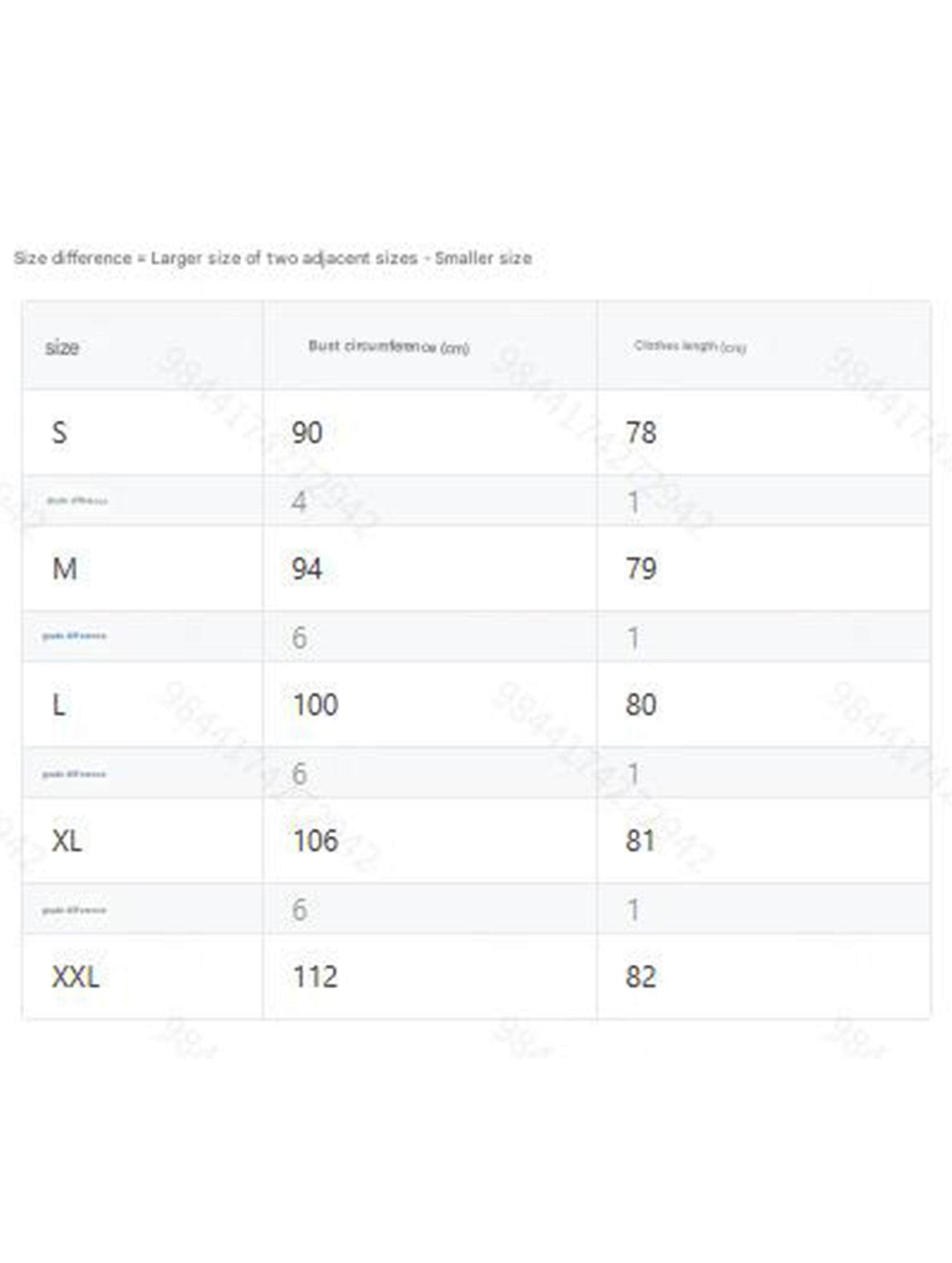The image size is (952, 1263).
Task: Select bust value 100 in L row
Action: (315, 705)
